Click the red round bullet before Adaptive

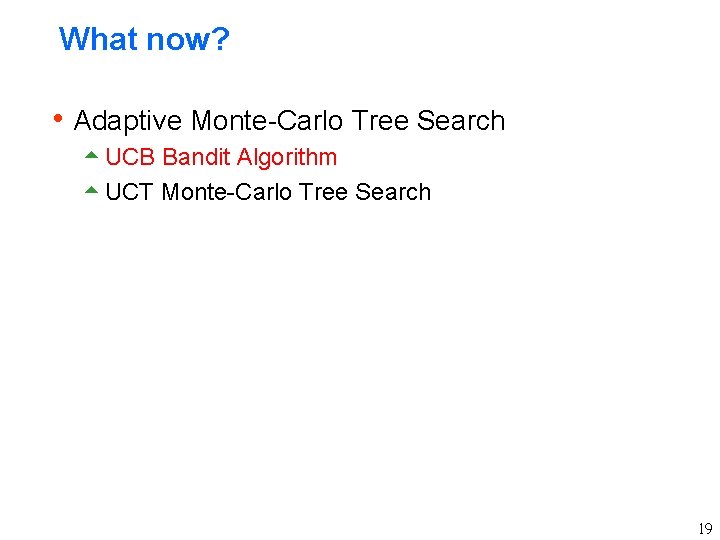coord(60,119)
